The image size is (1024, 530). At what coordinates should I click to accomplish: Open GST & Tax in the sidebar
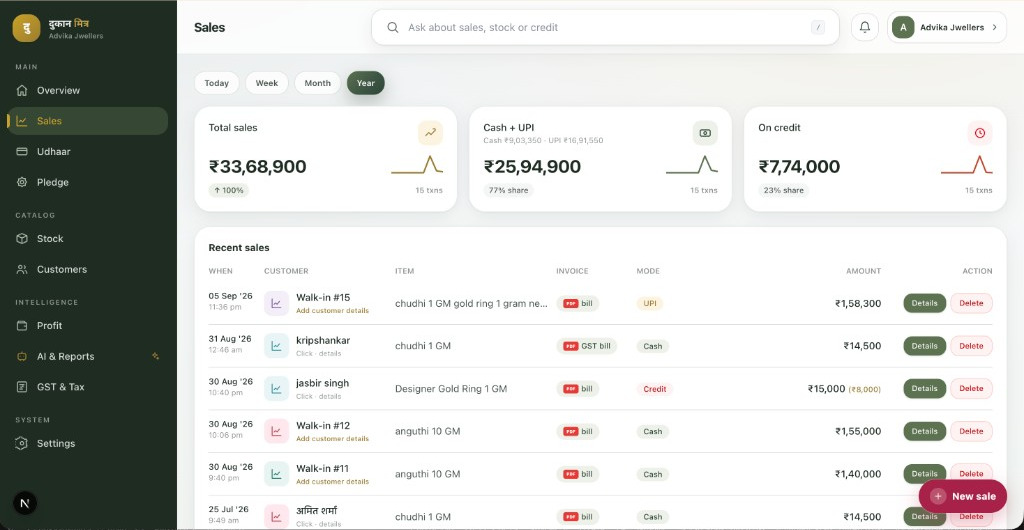[x=88, y=386]
